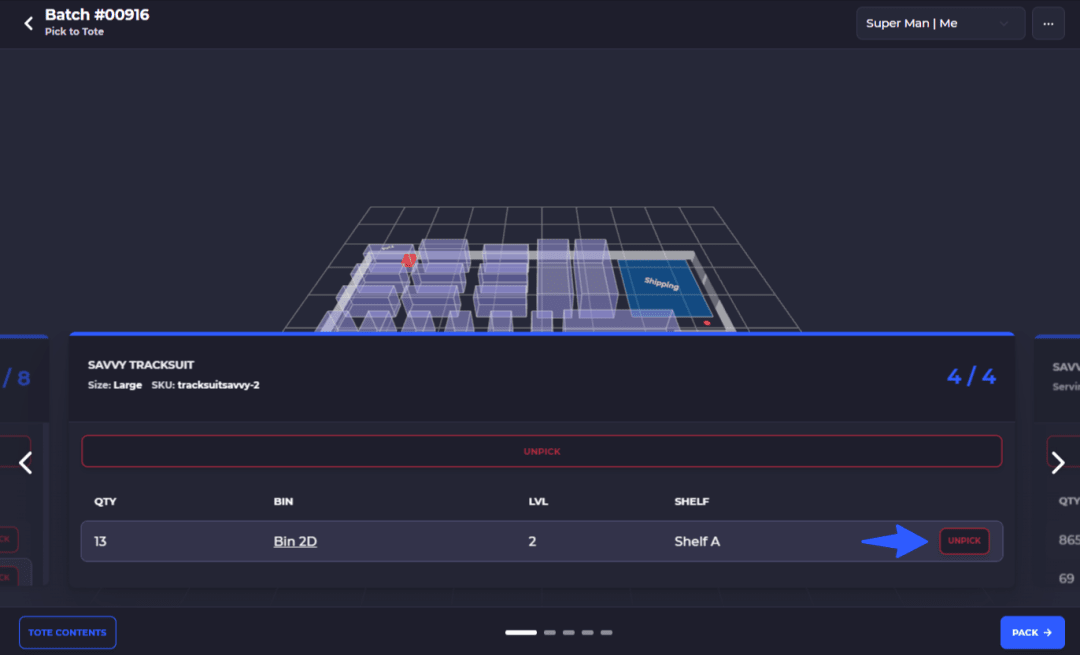Proceed to Pack
The image size is (1080, 655).
[1032, 632]
